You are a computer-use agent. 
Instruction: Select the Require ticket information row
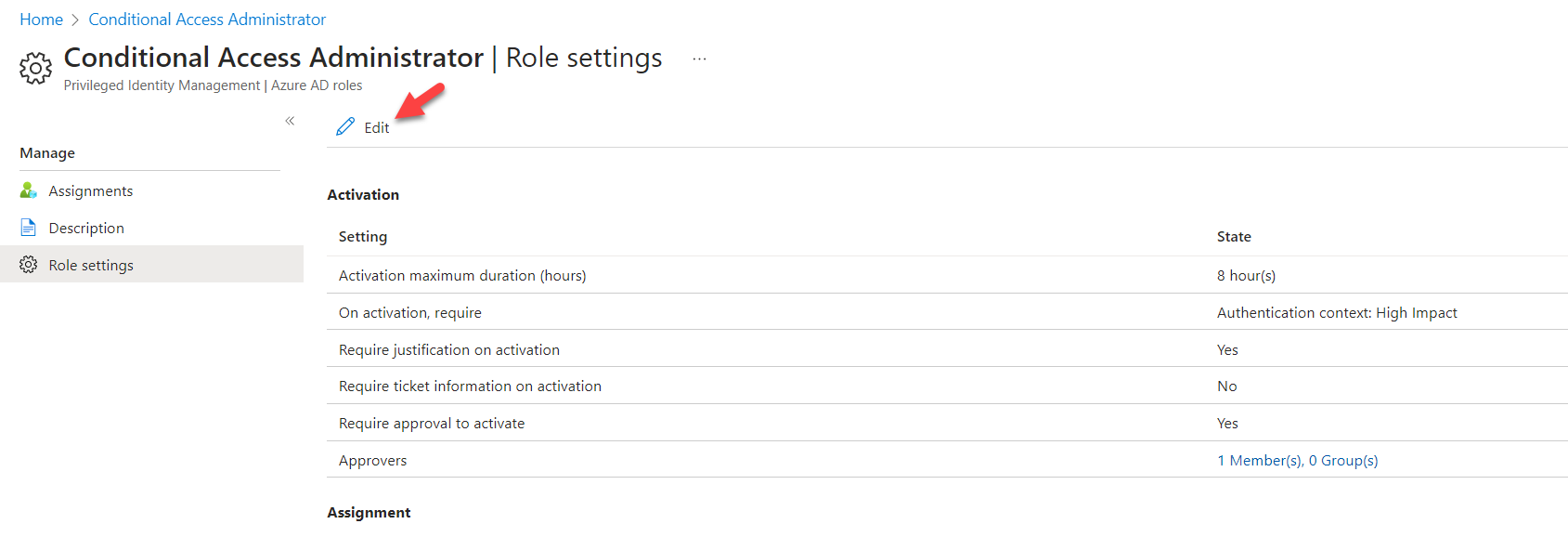[947, 386]
